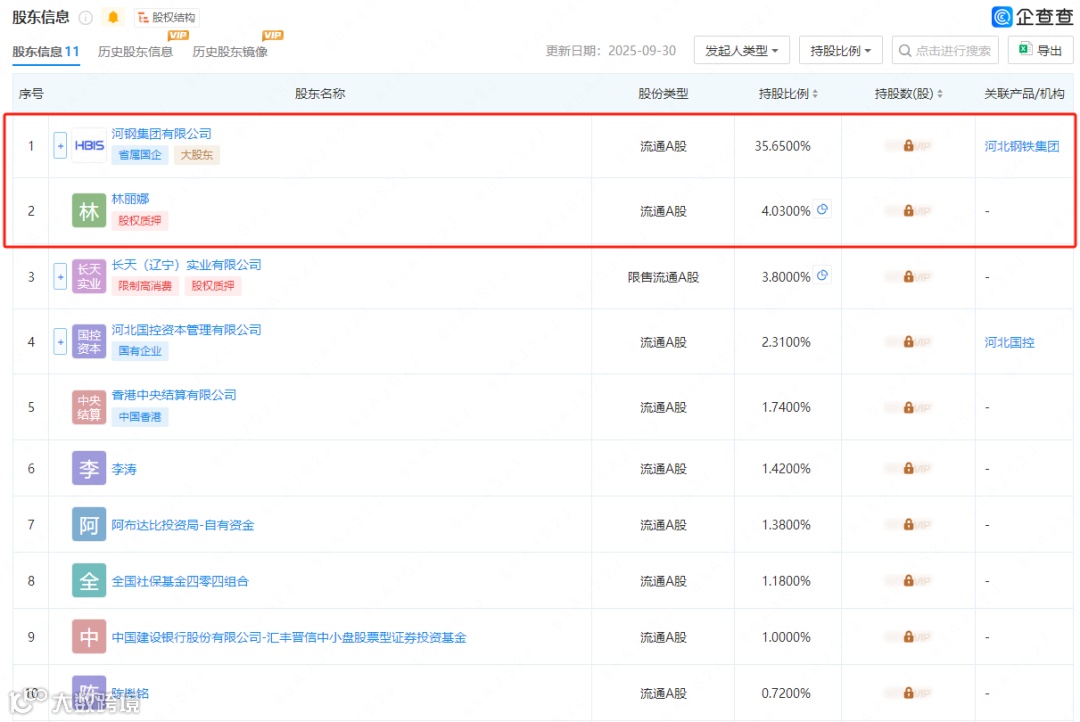Click the HBIS company logo
1080x722 pixels.
tap(89, 146)
